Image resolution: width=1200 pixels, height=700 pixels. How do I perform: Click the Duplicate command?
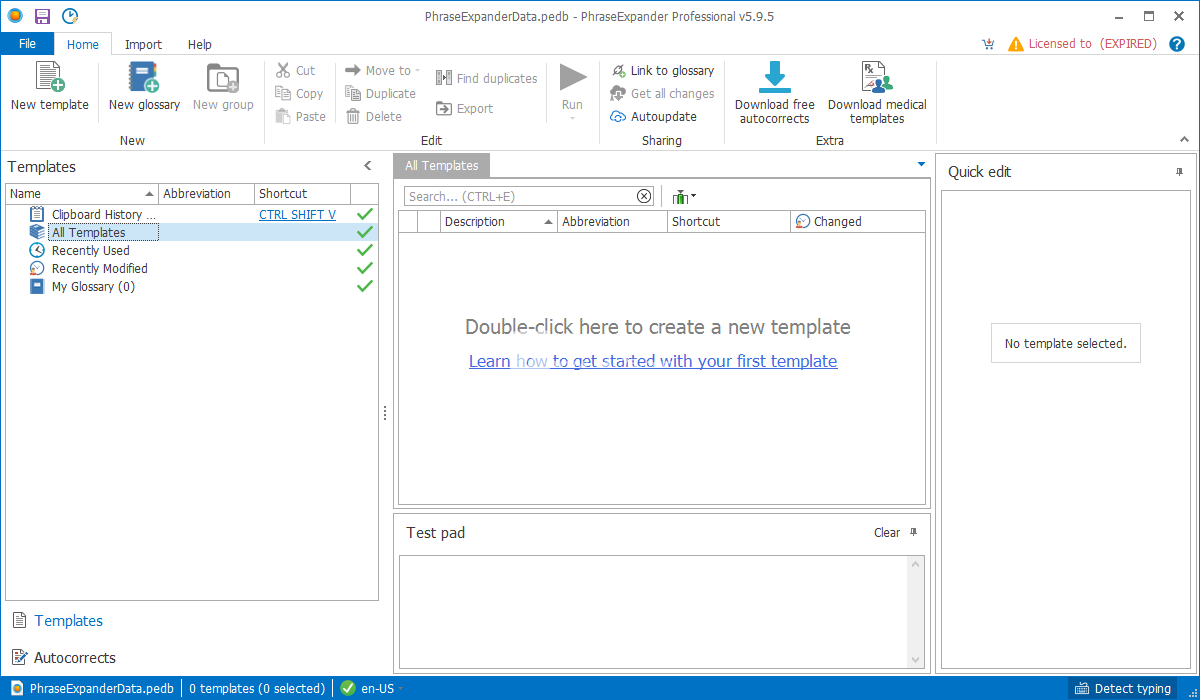coord(380,94)
